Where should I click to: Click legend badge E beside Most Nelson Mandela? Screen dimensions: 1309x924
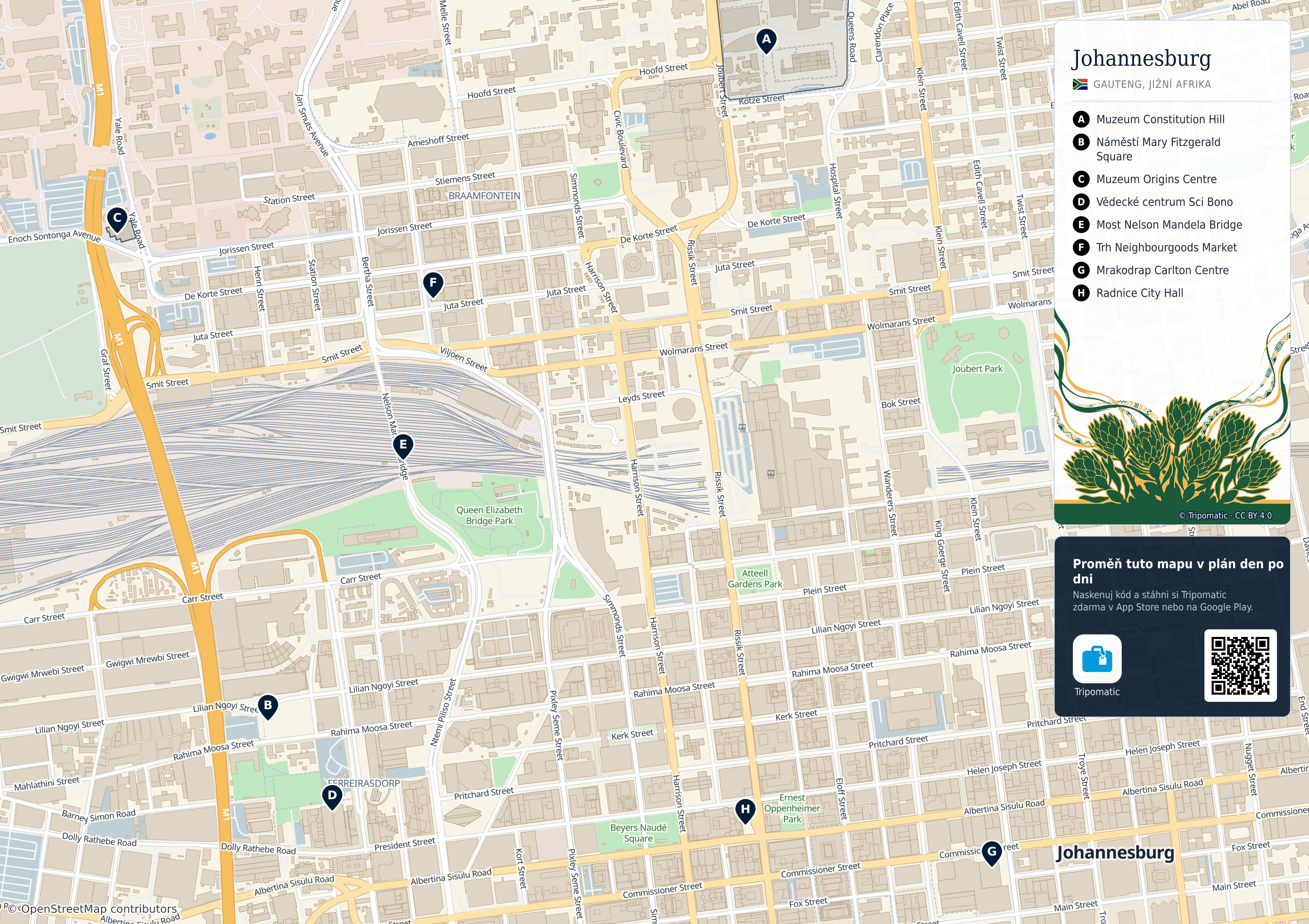tap(1081, 225)
